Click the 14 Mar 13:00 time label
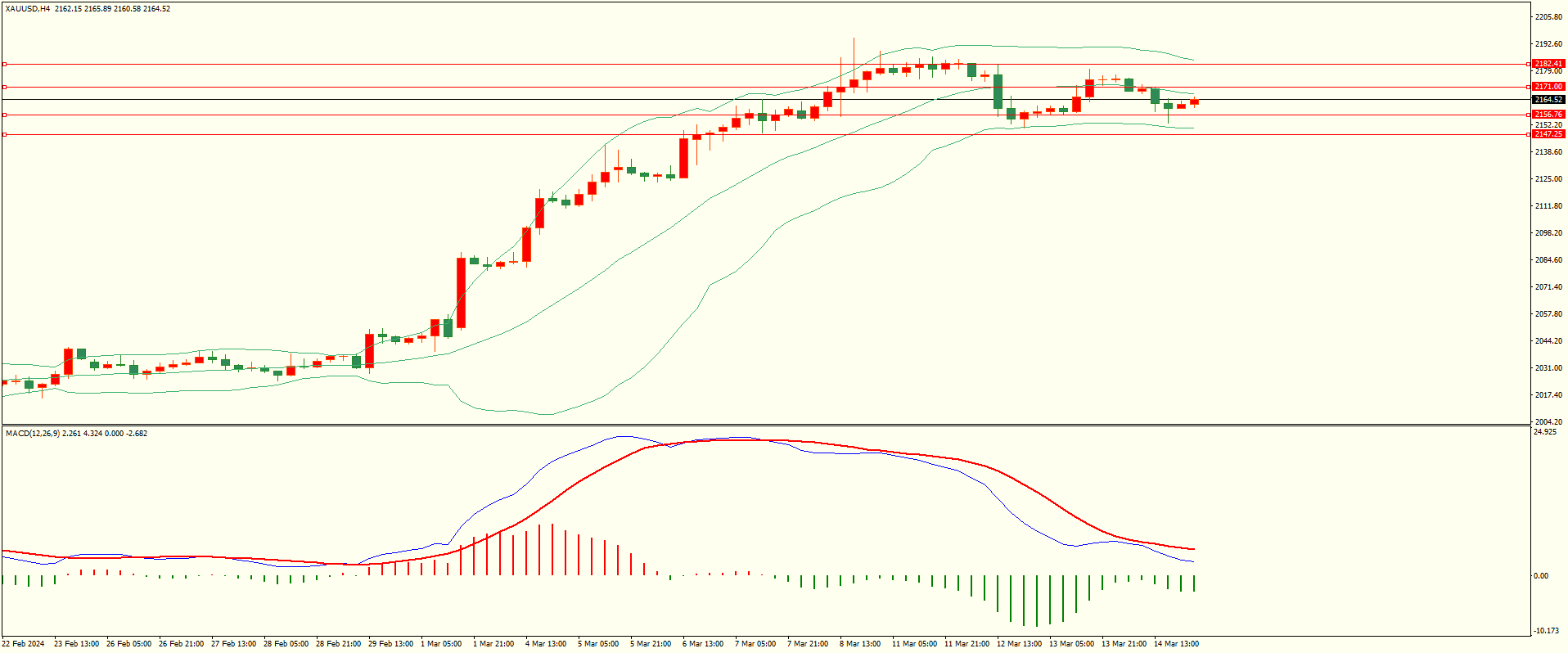The height and width of the screenshot is (653, 1568). 1177,644
